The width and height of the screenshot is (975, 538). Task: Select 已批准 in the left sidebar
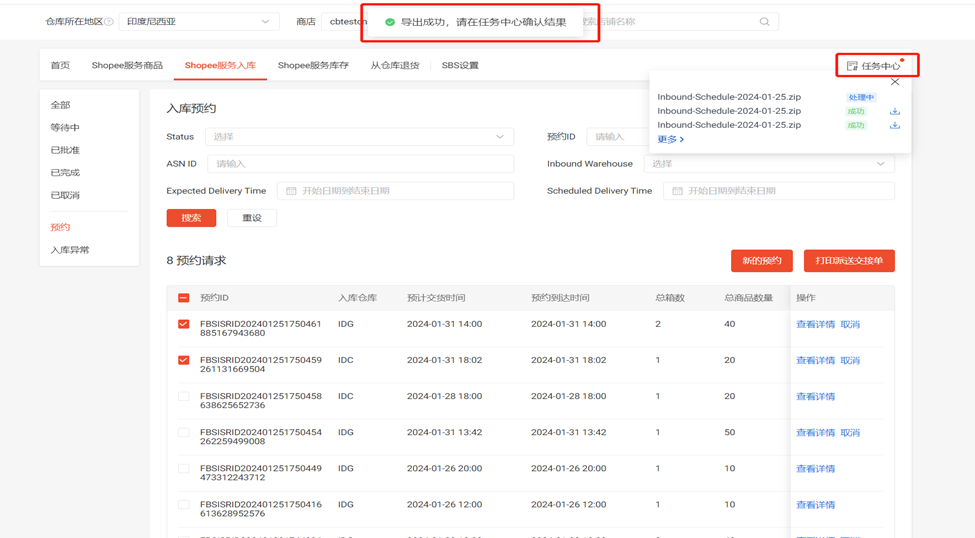(65, 150)
